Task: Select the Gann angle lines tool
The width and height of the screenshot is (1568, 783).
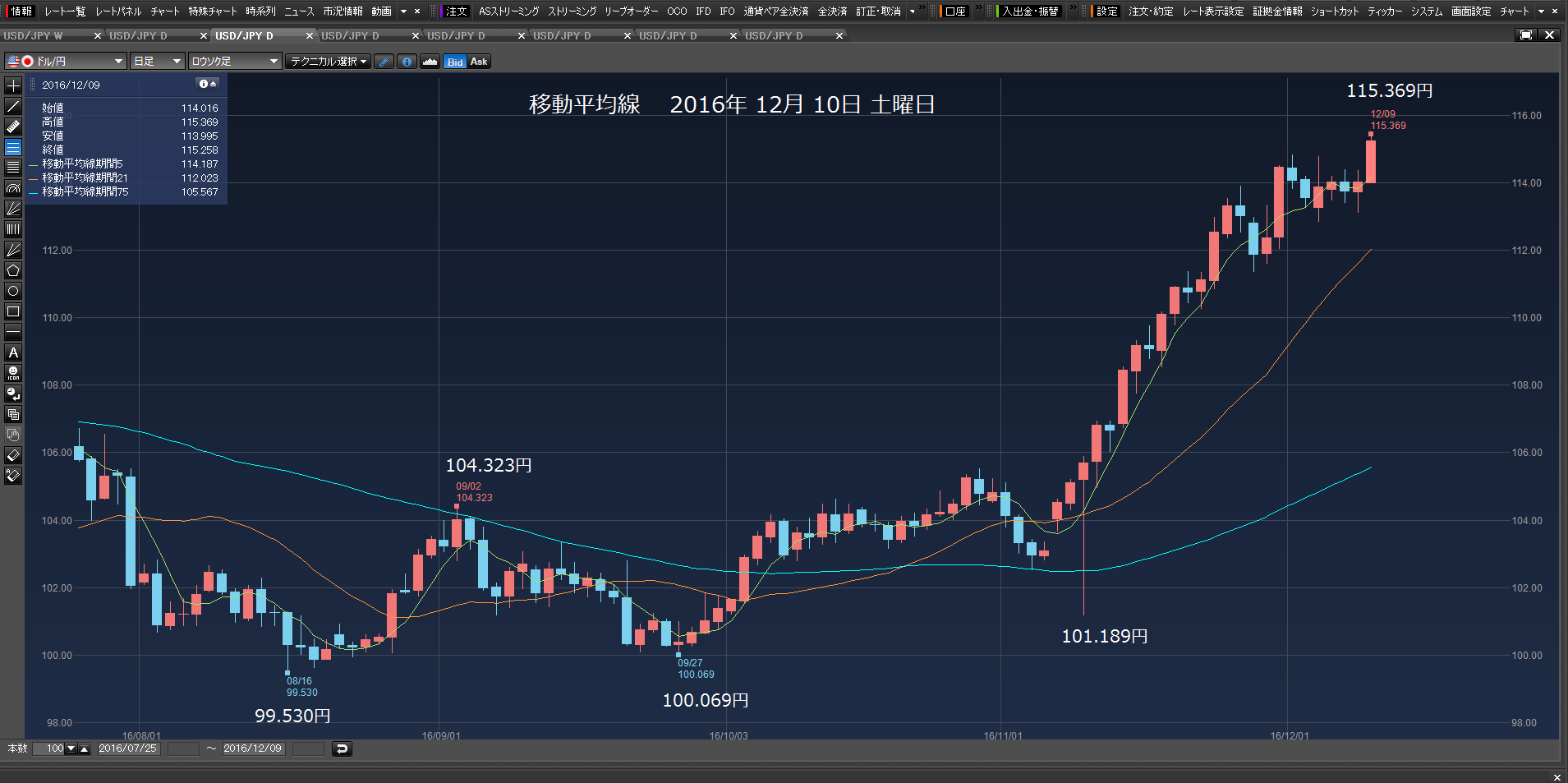Action: click(x=13, y=250)
